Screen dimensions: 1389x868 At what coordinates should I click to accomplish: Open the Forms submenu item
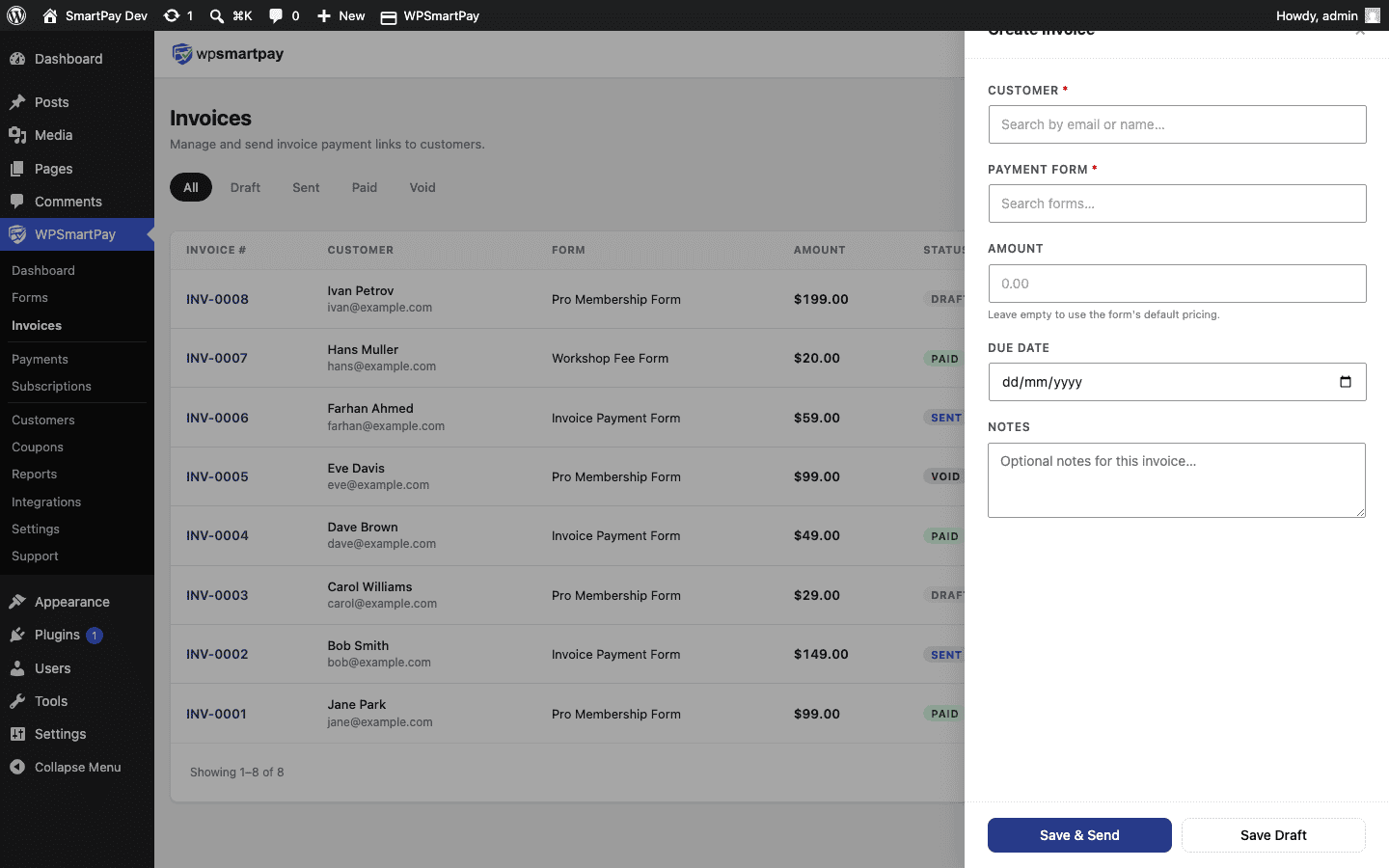tap(30, 298)
